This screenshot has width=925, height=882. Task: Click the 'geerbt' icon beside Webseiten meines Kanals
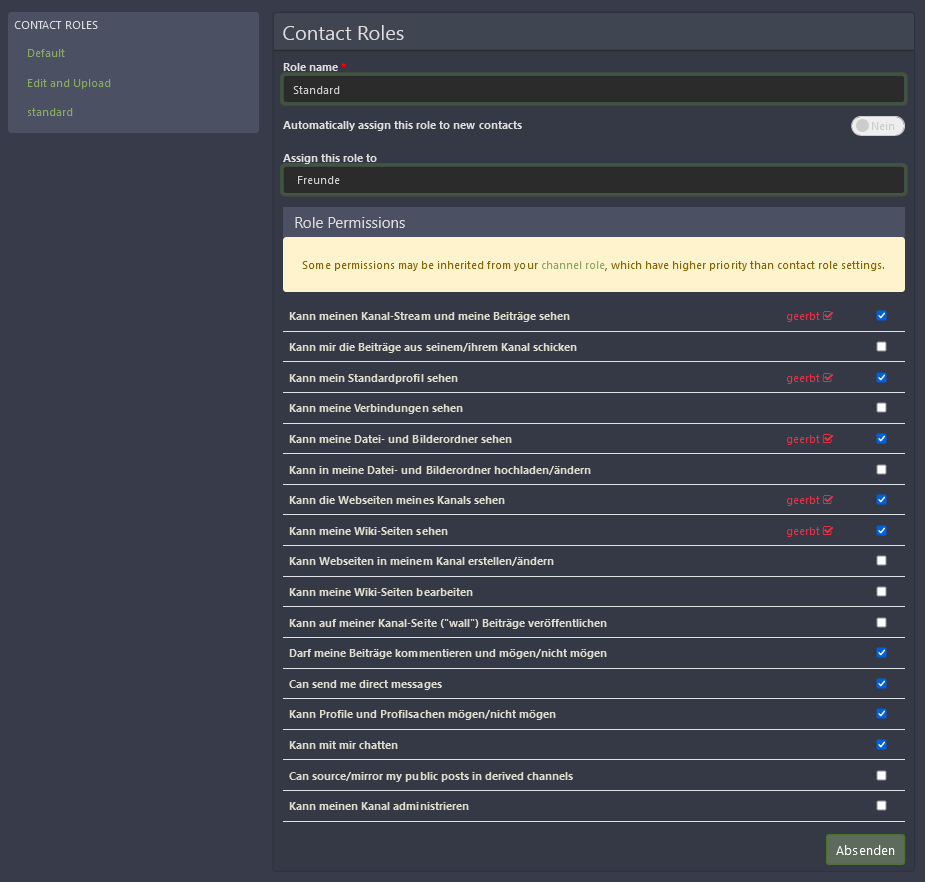coord(828,500)
